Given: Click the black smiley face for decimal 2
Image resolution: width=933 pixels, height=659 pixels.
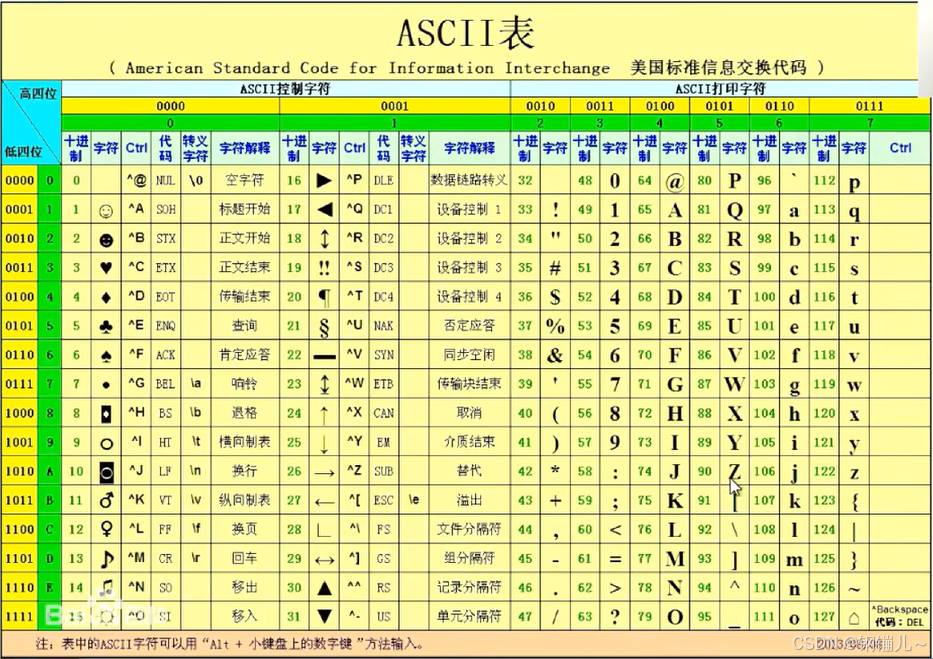Looking at the screenshot, I should (x=106, y=240).
